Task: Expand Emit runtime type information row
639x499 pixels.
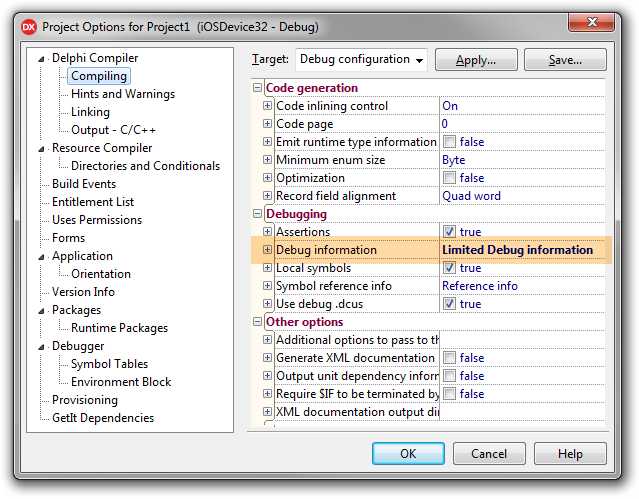Action: (267, 141)
